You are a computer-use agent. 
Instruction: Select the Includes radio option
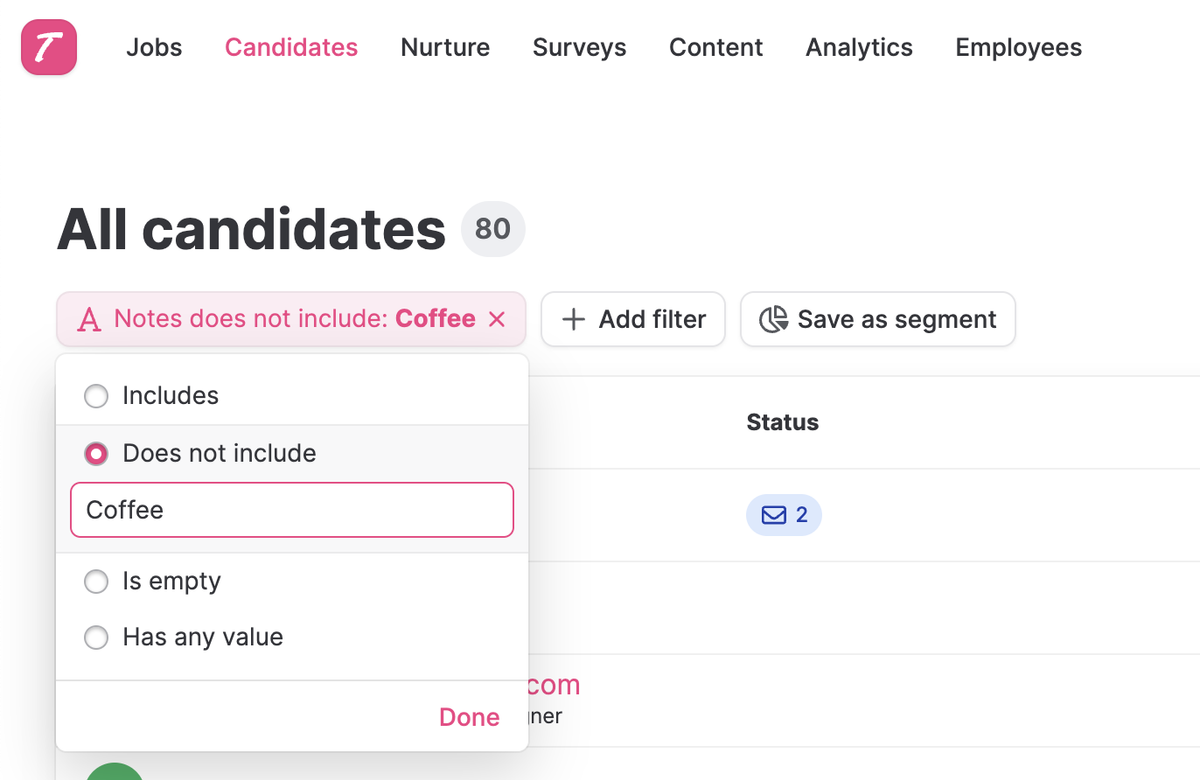96,396
